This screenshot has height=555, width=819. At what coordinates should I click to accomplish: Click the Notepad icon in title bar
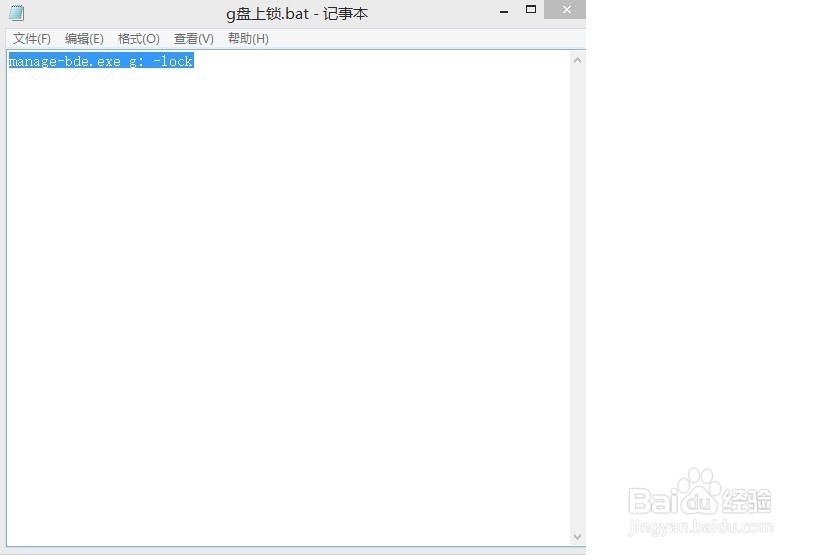tap(16, 13)
